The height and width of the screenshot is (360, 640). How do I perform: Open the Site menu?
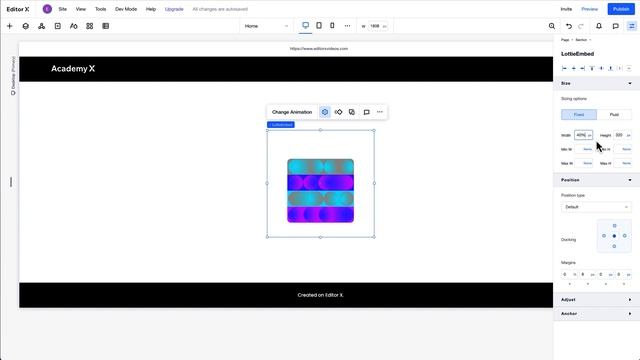pos(62,9)
